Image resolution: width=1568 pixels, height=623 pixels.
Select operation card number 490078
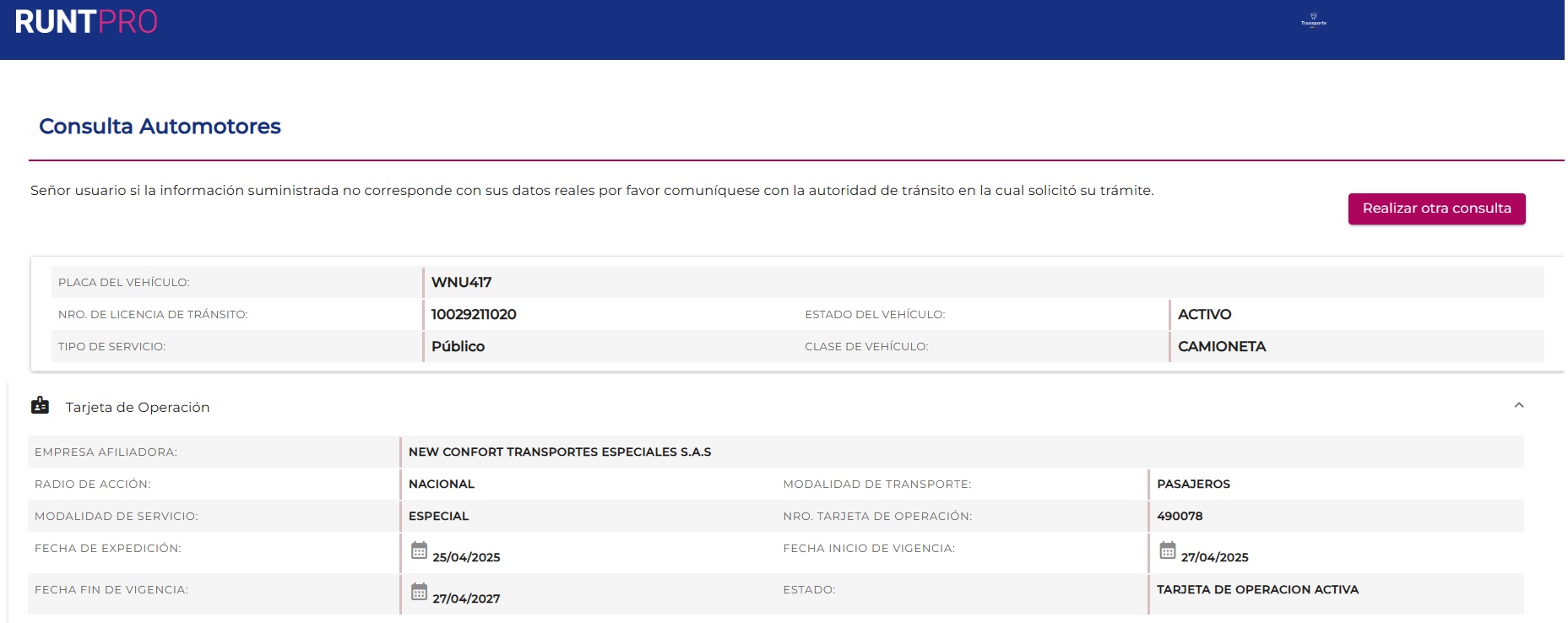(1179, 517)
